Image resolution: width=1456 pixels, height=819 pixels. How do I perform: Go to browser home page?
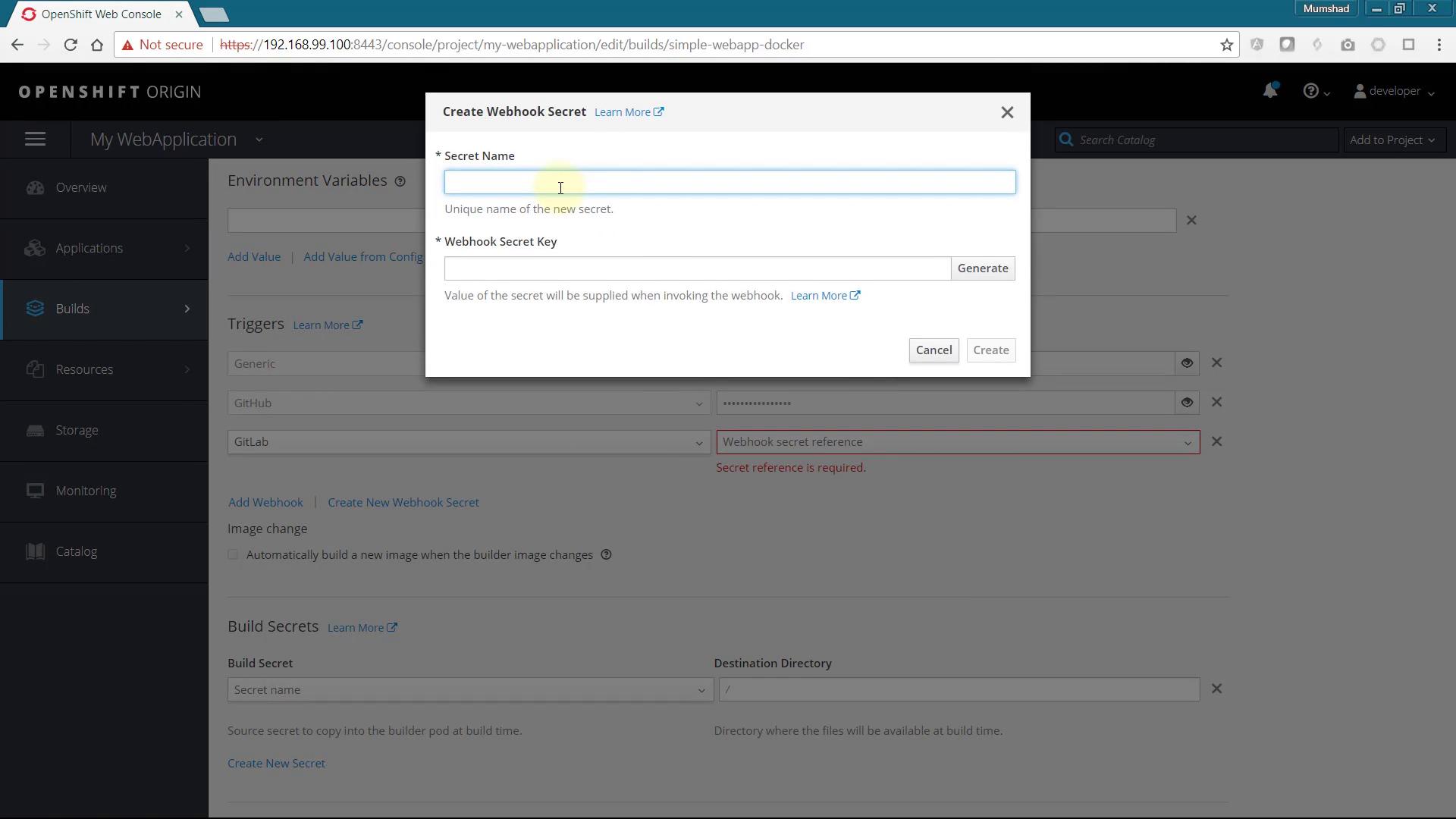97,45
